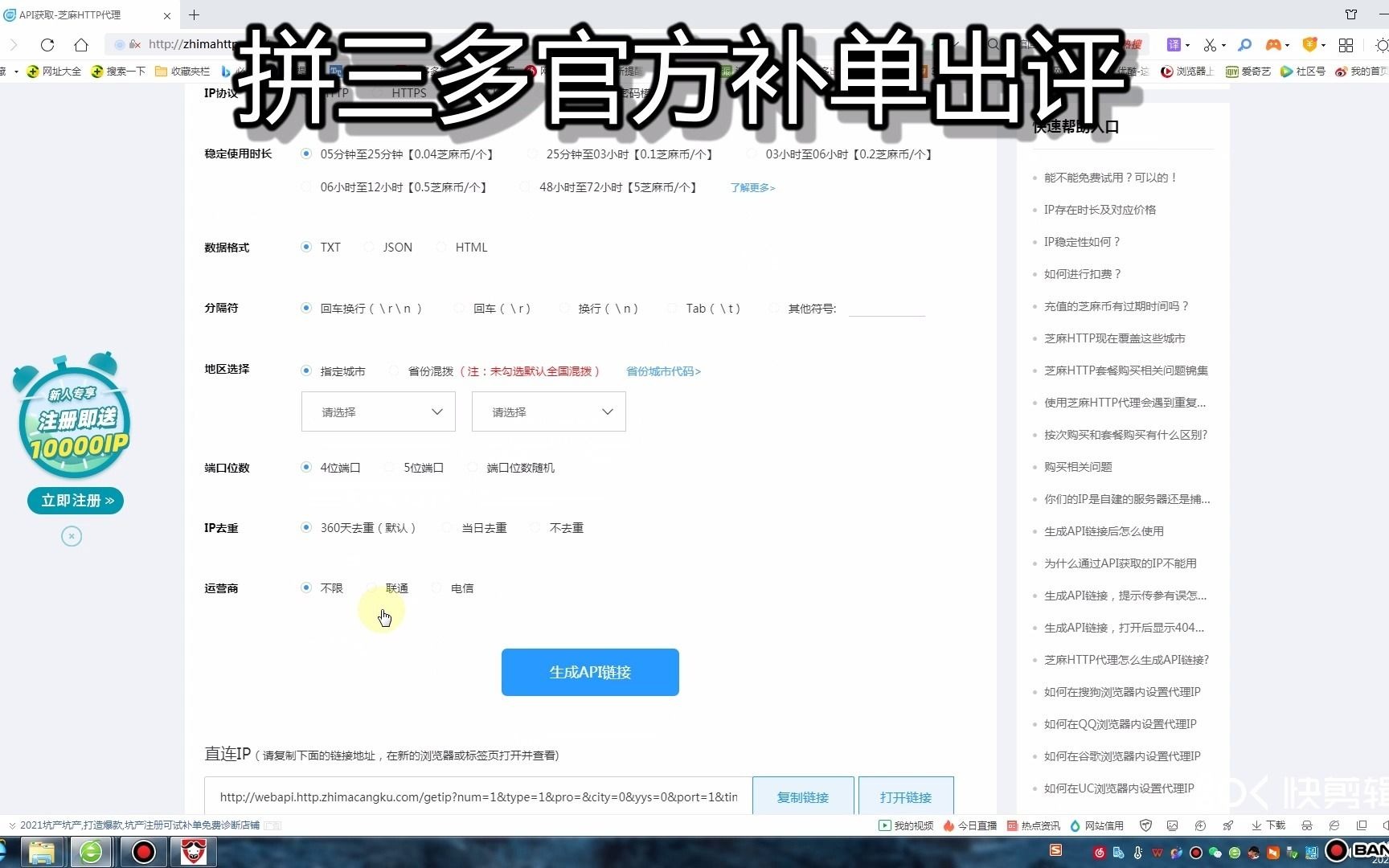Open 省份城市代码 link
Viewport: 1389px width, 868px height.
(663, 371)
